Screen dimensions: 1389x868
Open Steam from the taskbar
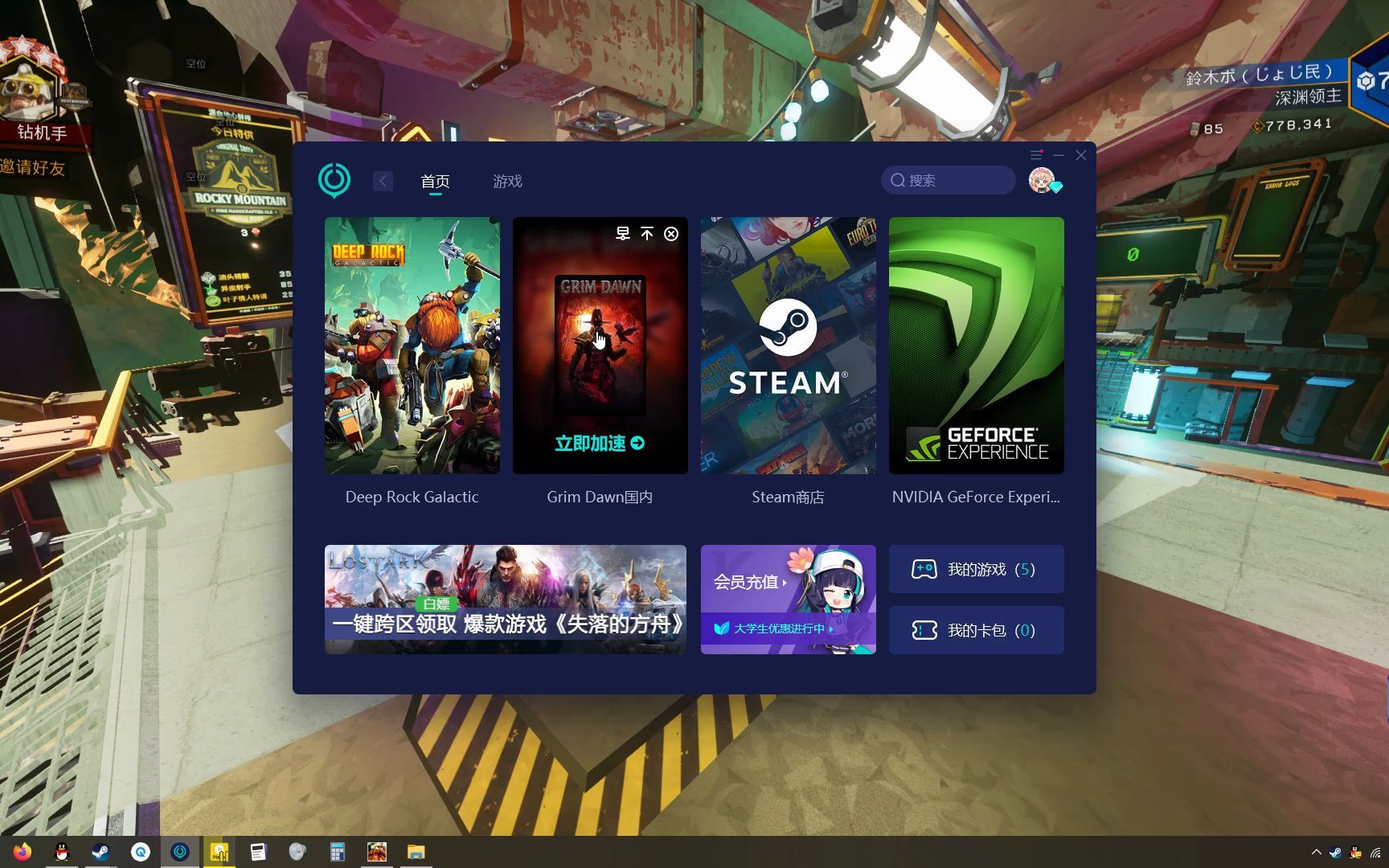[100, 852]
